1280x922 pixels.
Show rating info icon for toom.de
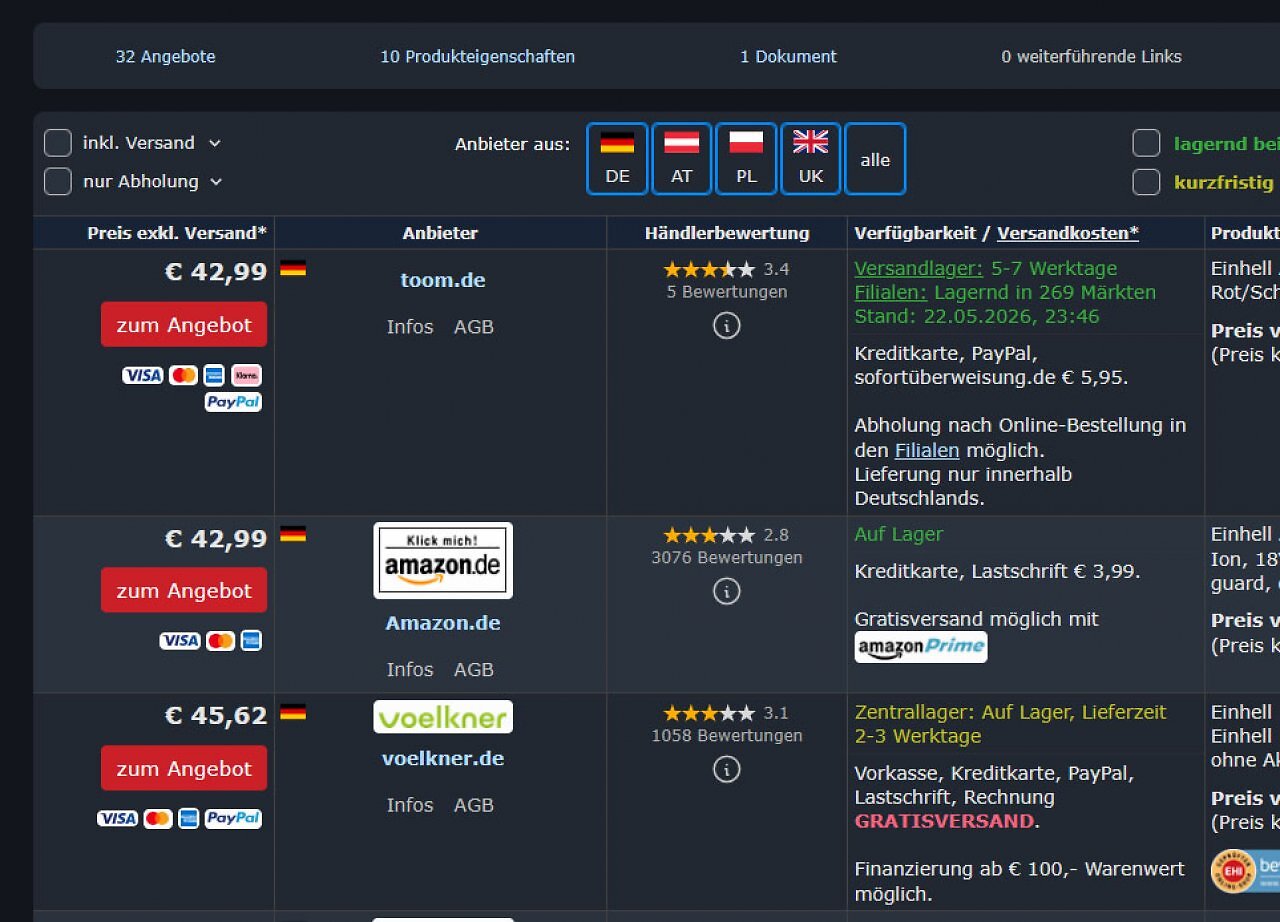[727, 325]
